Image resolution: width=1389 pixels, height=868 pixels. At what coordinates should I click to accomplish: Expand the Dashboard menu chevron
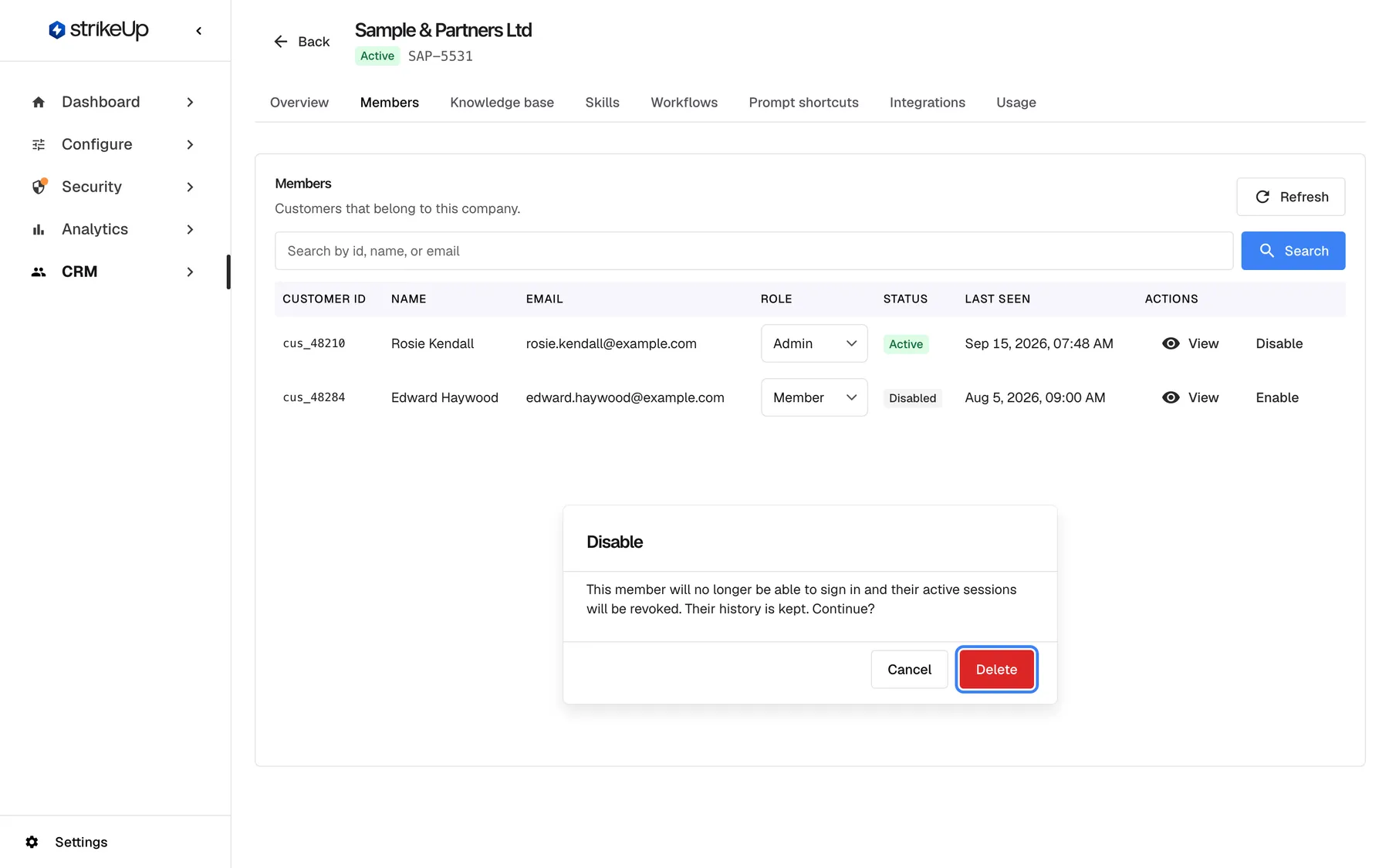tap(190, 103)
